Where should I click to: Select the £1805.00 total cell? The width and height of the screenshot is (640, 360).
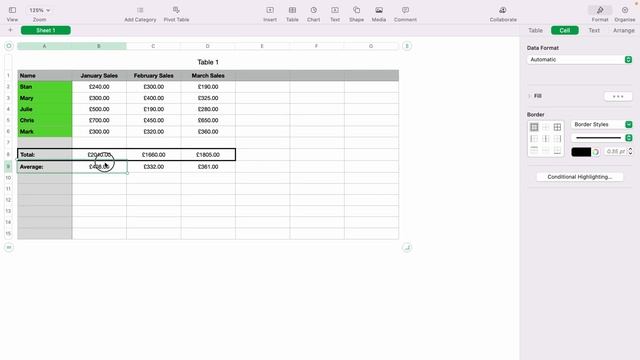(x=208, y=155)
